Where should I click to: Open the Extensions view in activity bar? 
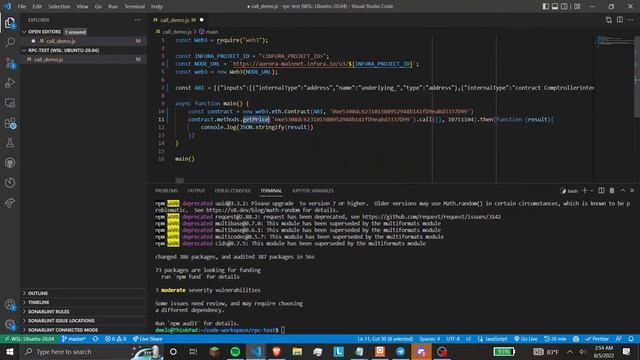tap(10, 123)
